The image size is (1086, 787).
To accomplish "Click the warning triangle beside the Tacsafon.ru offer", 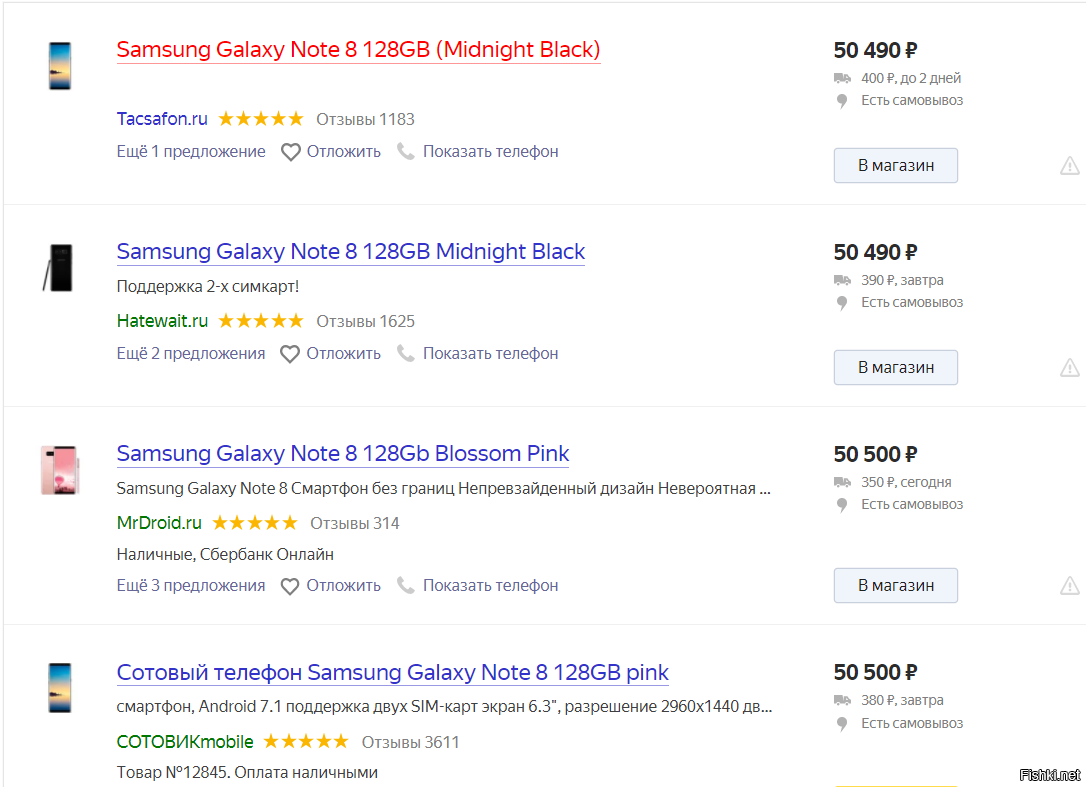I will pos(1069,166).
